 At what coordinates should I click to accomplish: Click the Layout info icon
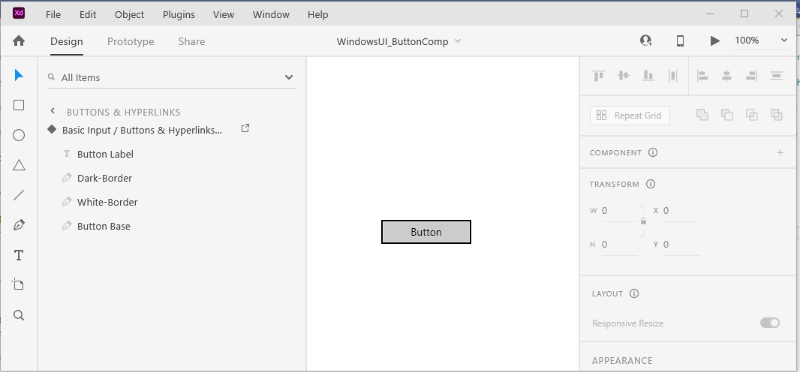point(634,293)
